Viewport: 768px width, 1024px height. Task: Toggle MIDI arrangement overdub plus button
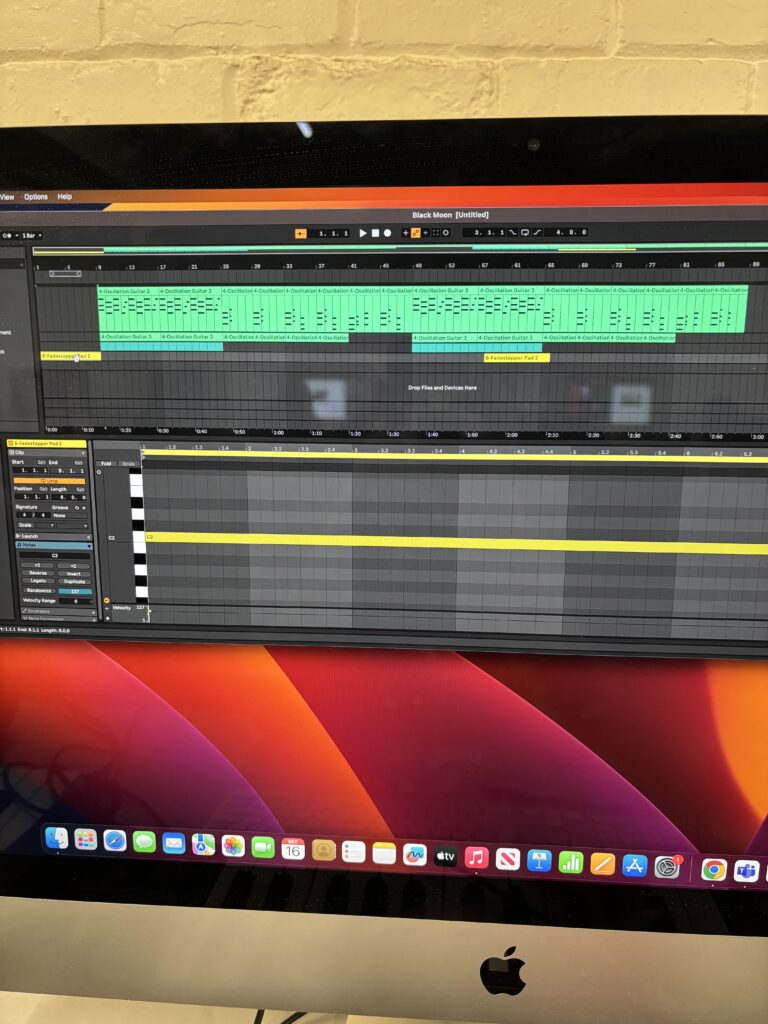(x=406, y=232)
